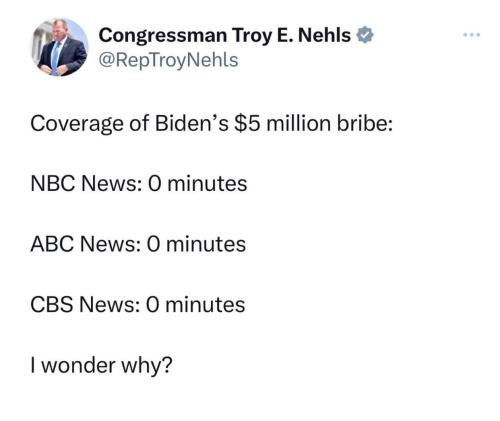The width and height of the screenshot is (500, 421).
Task: Click the word 'NBC' in the tweet
Action: [53, 184]
